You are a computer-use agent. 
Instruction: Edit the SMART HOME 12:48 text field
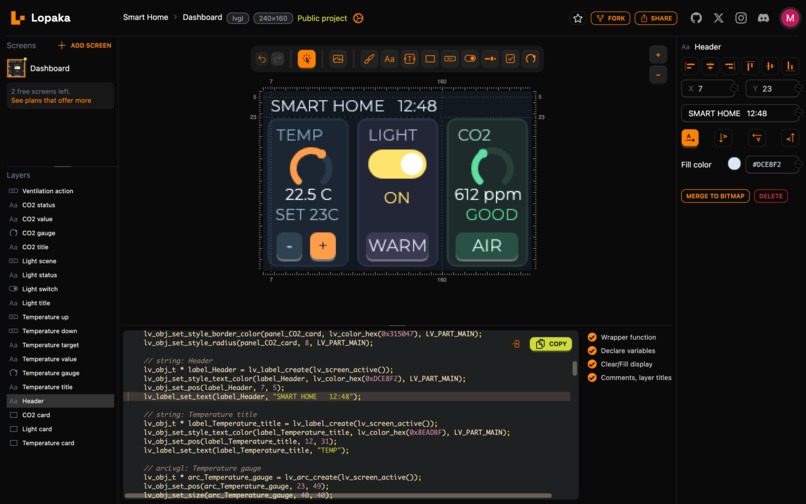738,113
